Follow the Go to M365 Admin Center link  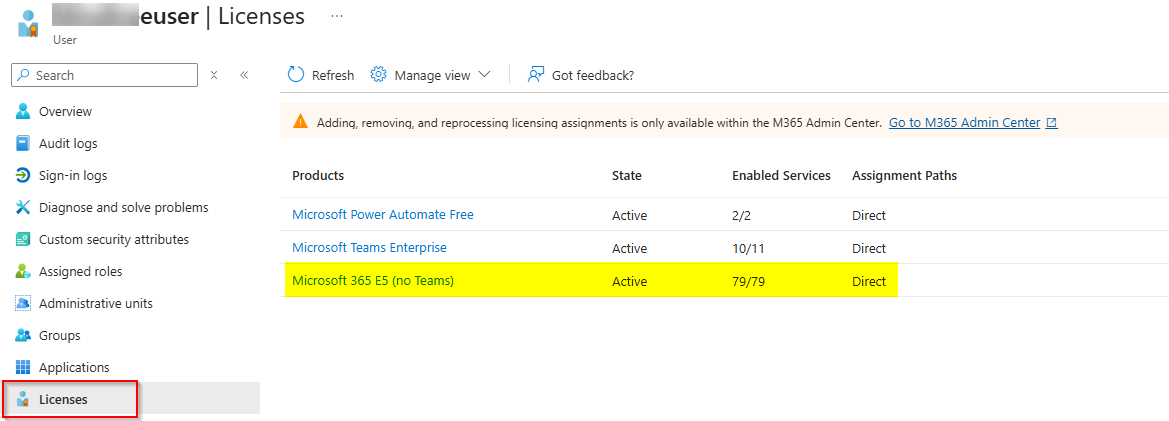pyautogui.click(x=964, y=123)
